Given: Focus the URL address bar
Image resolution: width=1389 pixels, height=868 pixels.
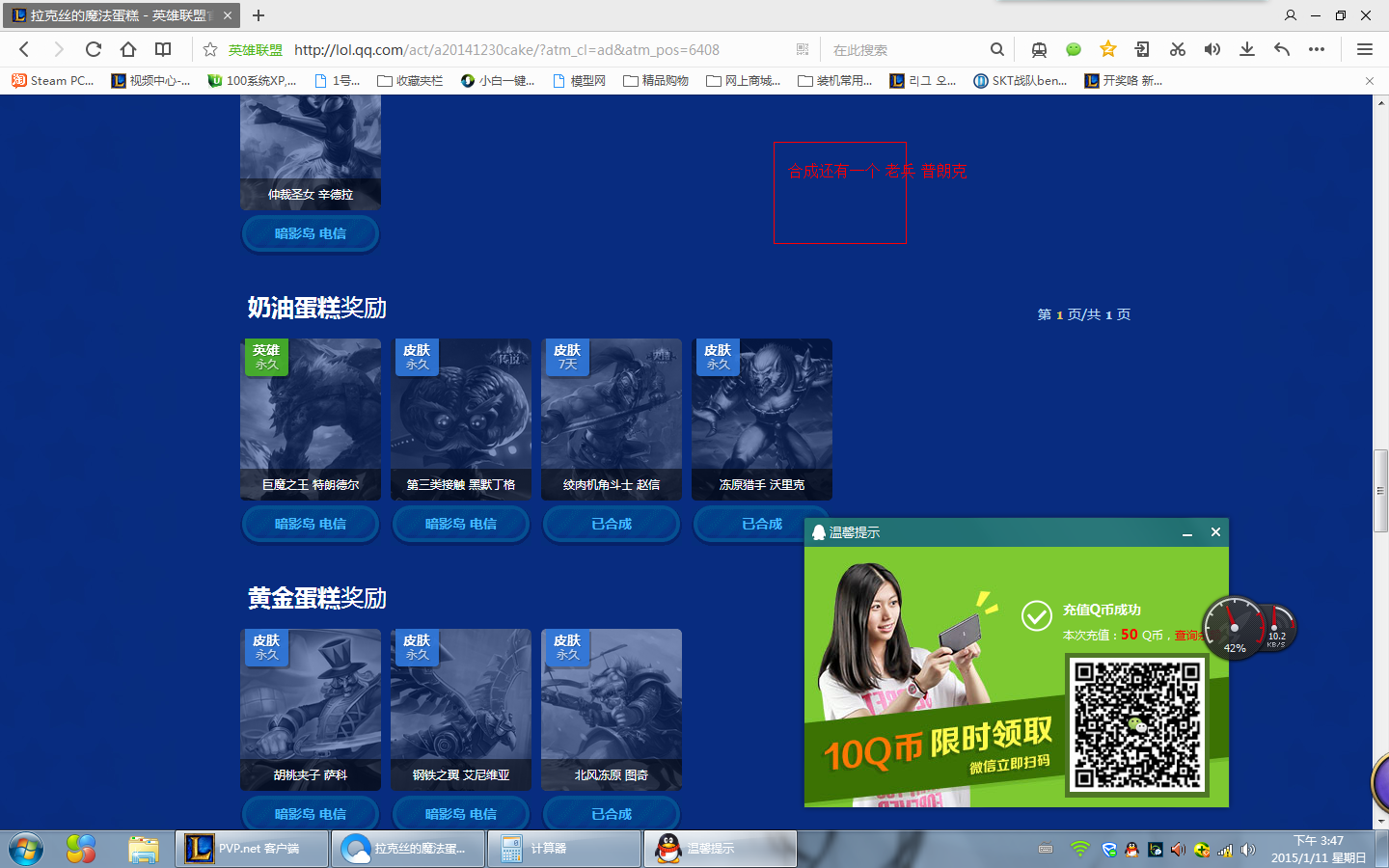Looking at the screenshot, I should 506,49.
